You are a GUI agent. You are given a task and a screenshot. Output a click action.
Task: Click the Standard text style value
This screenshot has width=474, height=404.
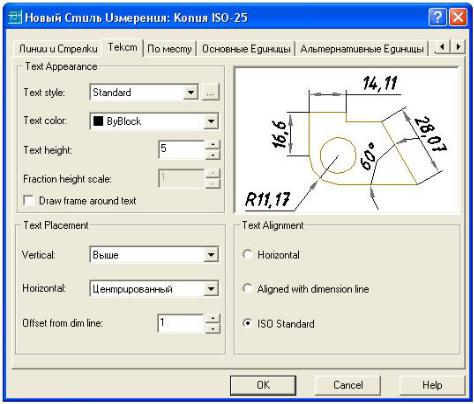tap(112, 92)
